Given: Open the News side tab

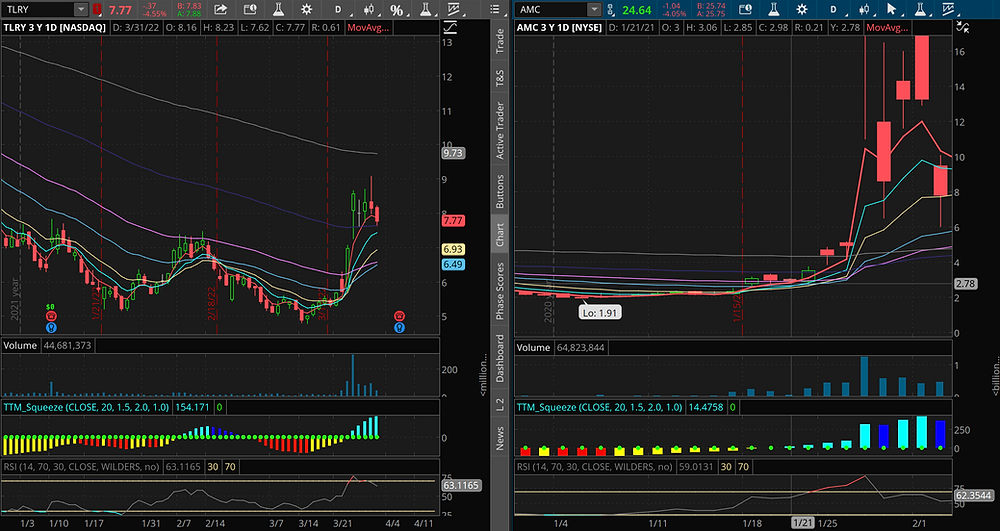Looking at the screenshot, I should pos(500,438).
